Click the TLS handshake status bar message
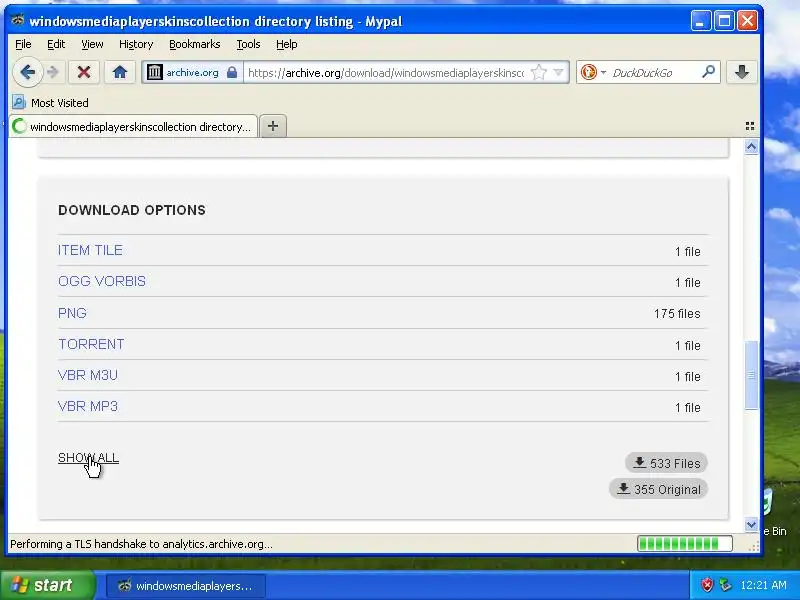The width and height of the screenshot is (800, 600). (141, 544)
